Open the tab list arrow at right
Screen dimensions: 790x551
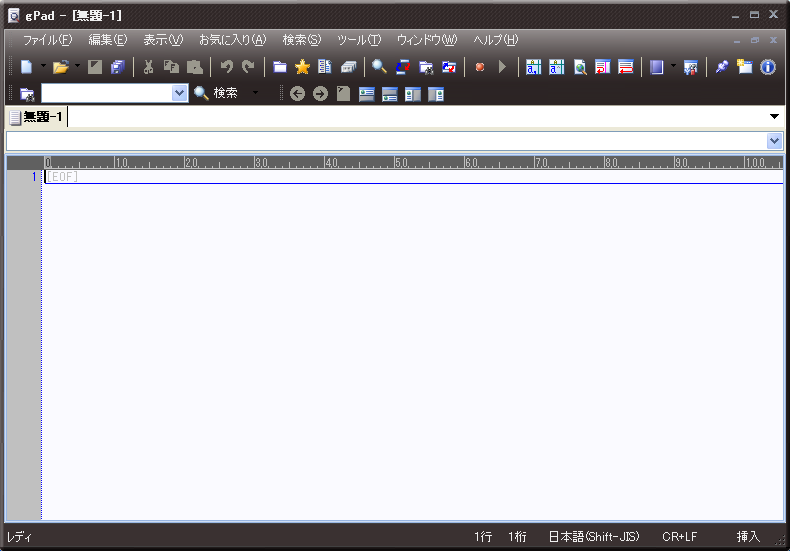click(774, 117)
